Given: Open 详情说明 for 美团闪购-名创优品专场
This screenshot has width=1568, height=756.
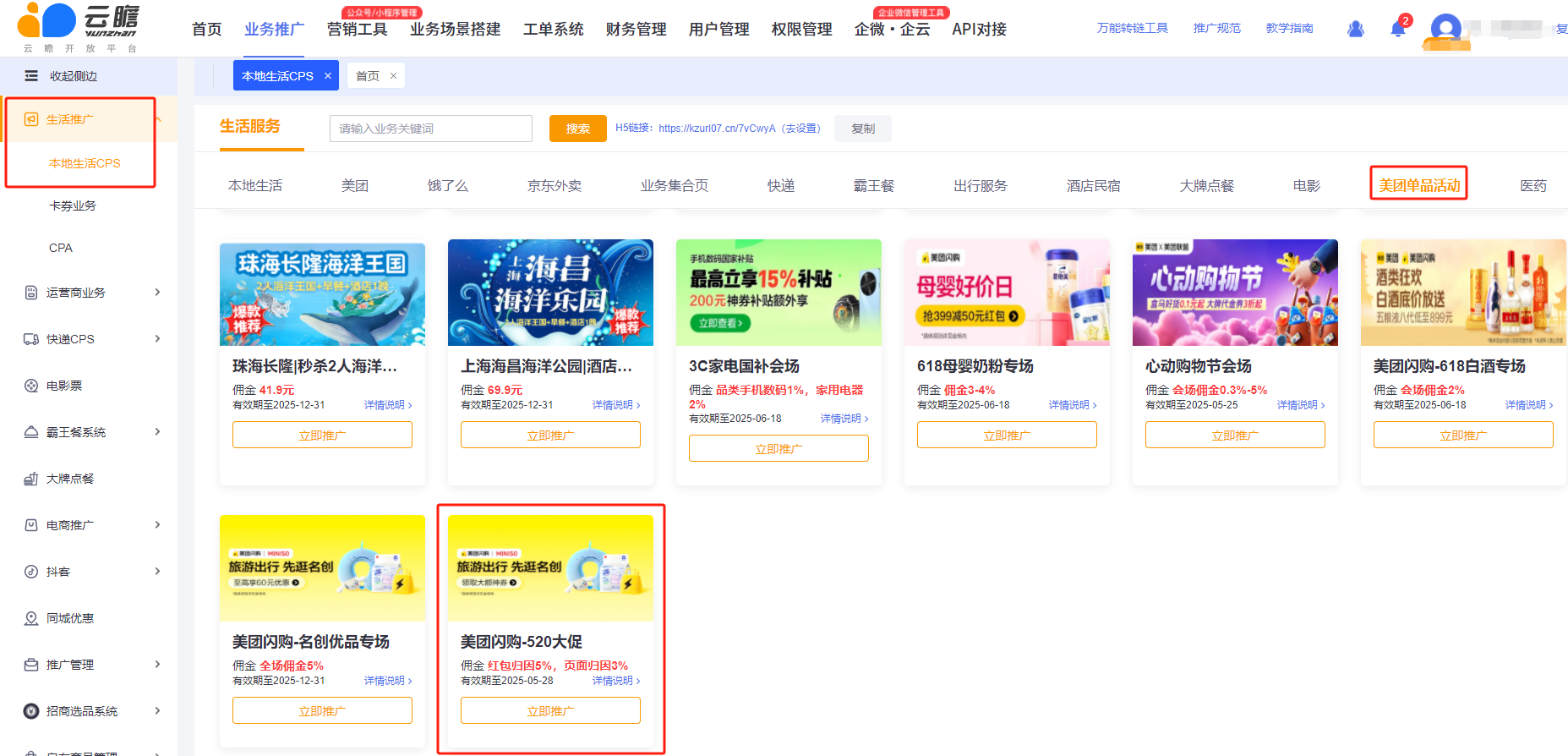Looking at the screenshot, I should click(x=388, y=681).
